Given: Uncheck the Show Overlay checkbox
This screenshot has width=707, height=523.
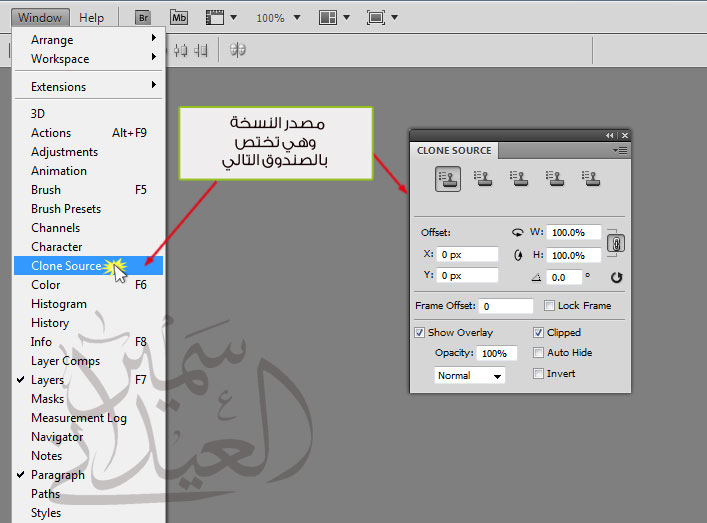Looking at the screenshot, I should pyautogui.click(x=420, y=333).
